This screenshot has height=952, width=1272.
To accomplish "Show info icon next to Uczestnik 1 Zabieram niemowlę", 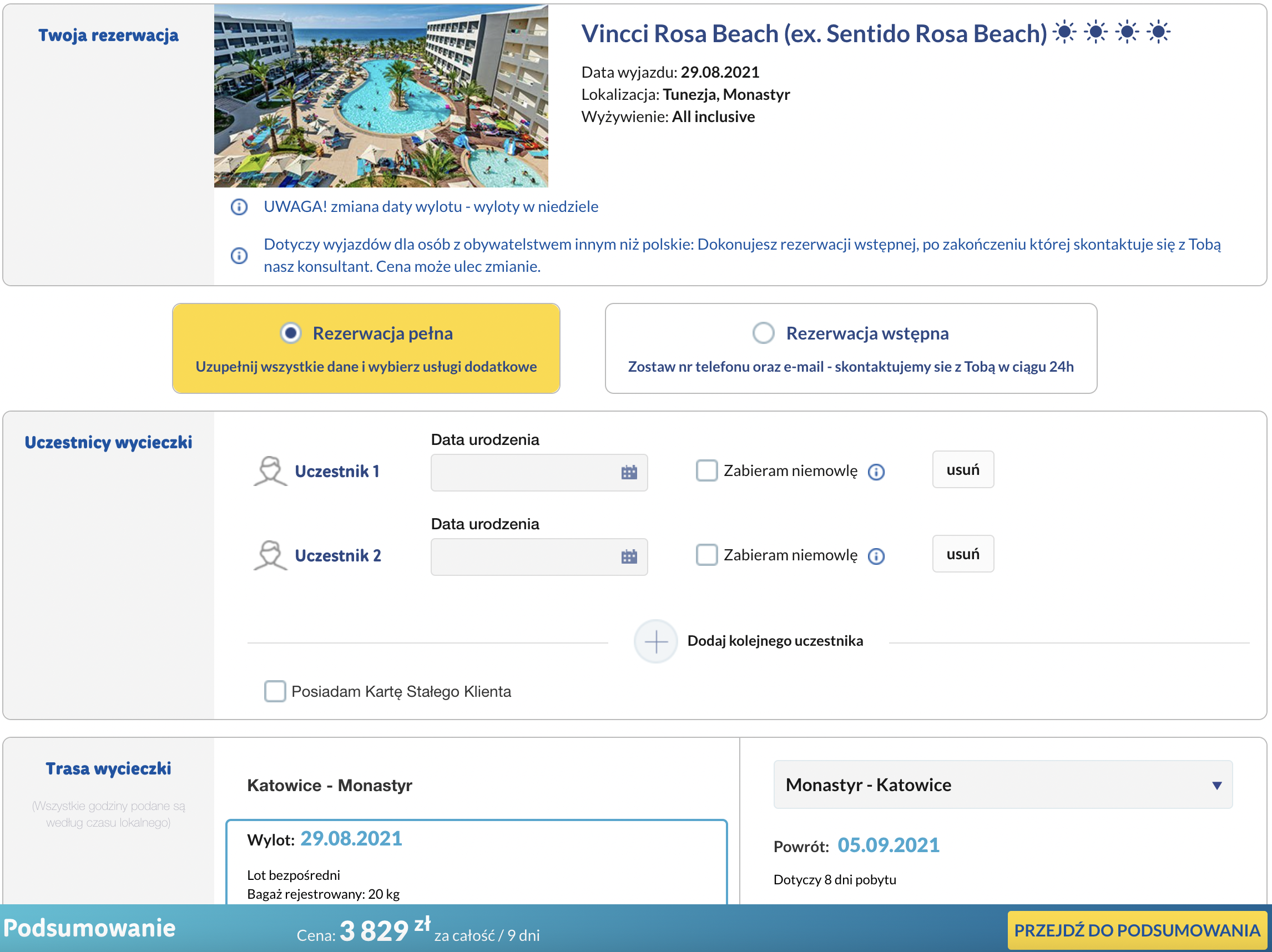I will click(x=876, y=472).
